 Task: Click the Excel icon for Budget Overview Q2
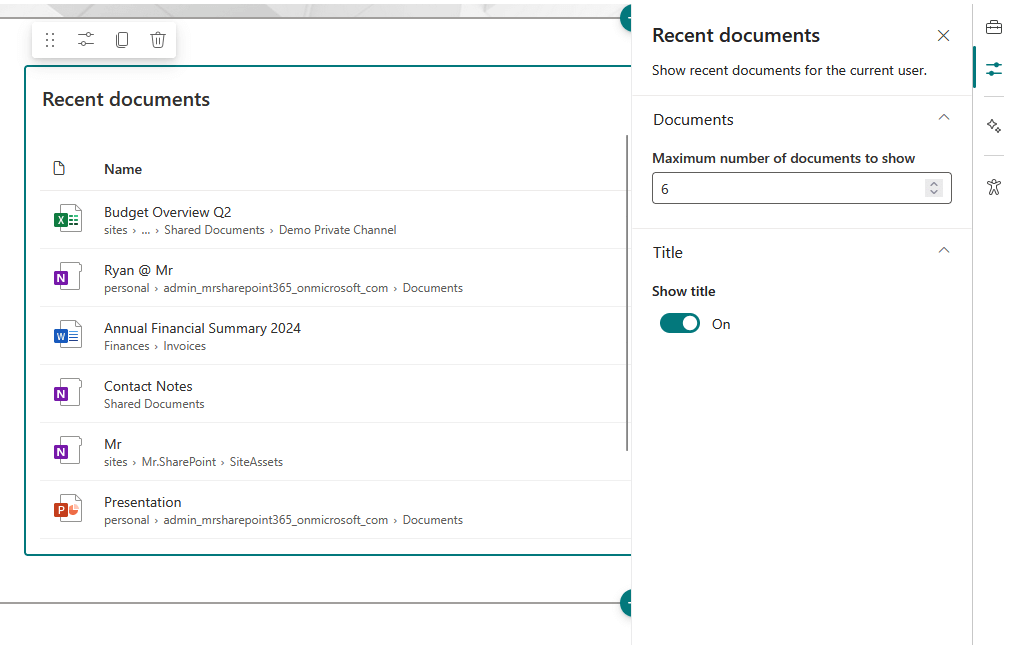tap(67, 219)
